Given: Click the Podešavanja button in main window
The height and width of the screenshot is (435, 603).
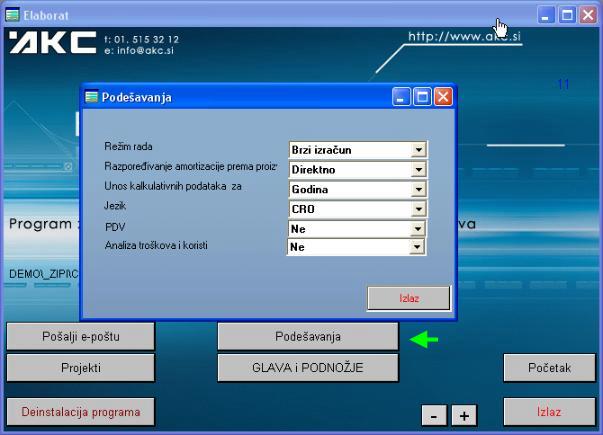Looking at the screenshot, I should point(308,337).
